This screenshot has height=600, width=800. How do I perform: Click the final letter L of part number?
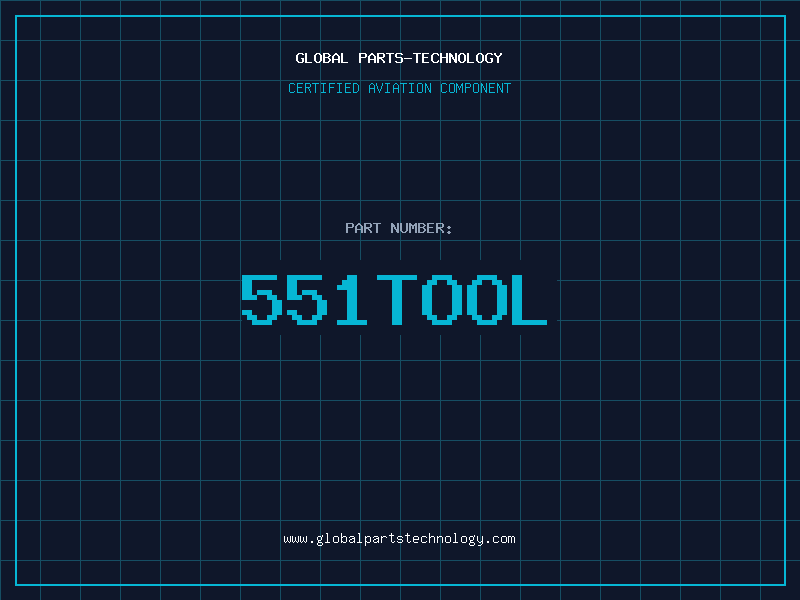[x=527, y=300]
